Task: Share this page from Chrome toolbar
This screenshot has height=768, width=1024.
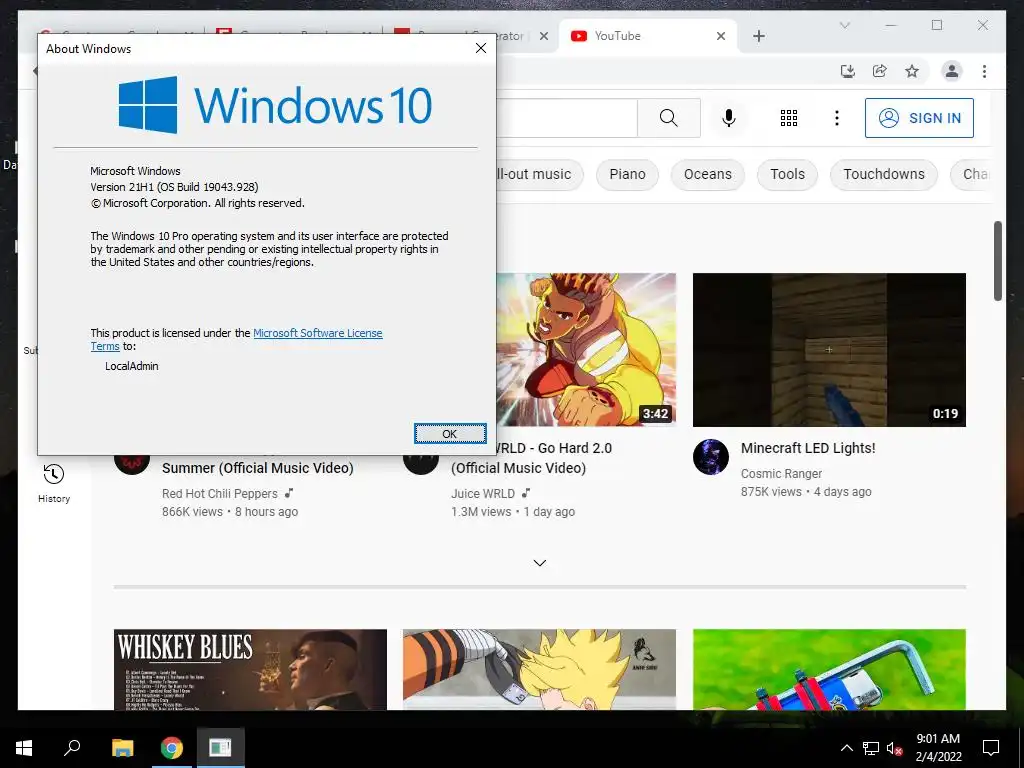Action: [x=880, y=71]
